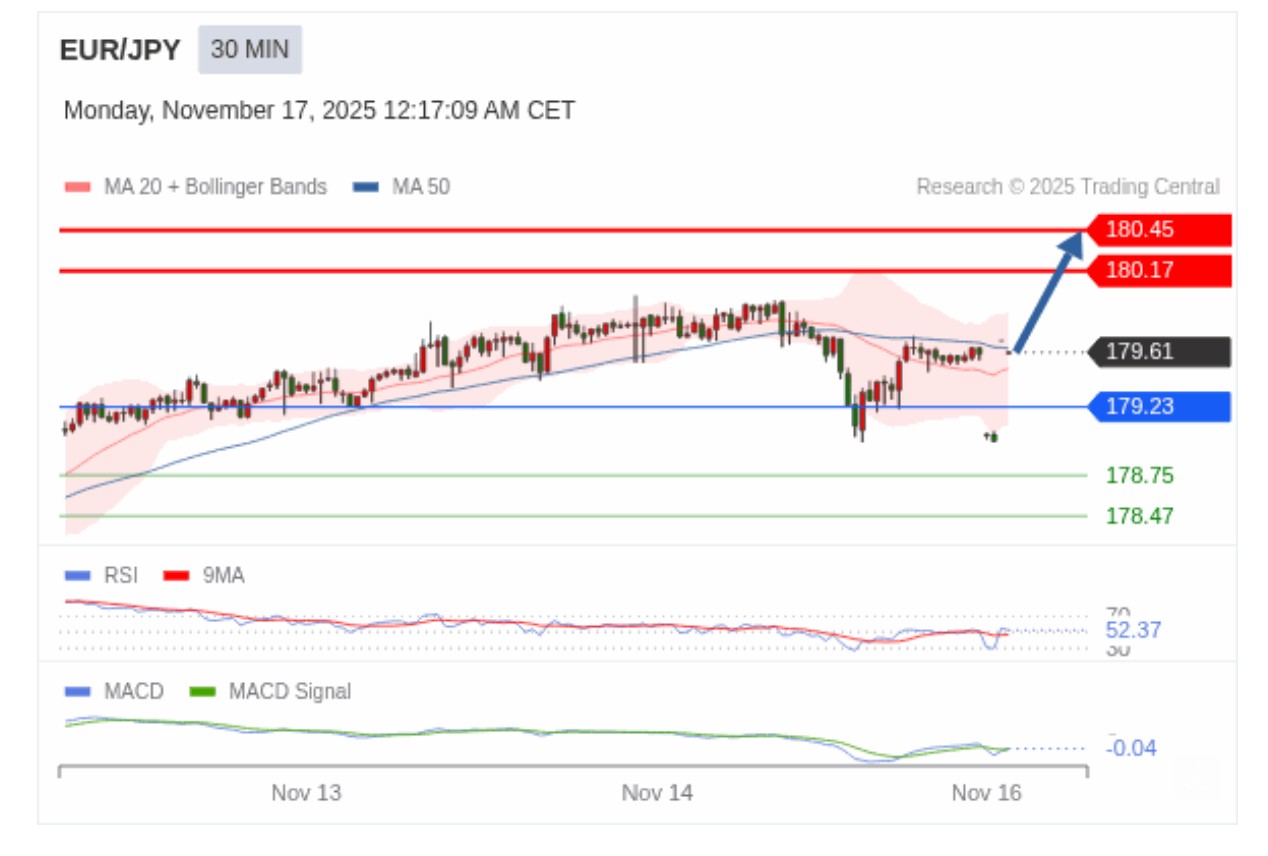Click the Nov 14 date axis label

tap(657, 793)
